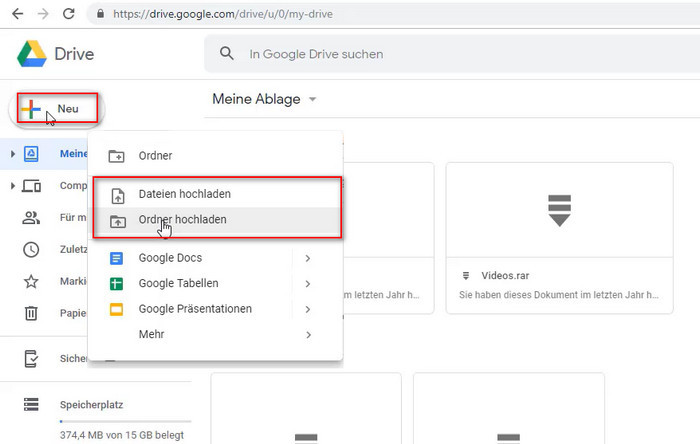Click the search magnifier icon
The height and width of the screenshot is (444, 700).
point(227,54)
